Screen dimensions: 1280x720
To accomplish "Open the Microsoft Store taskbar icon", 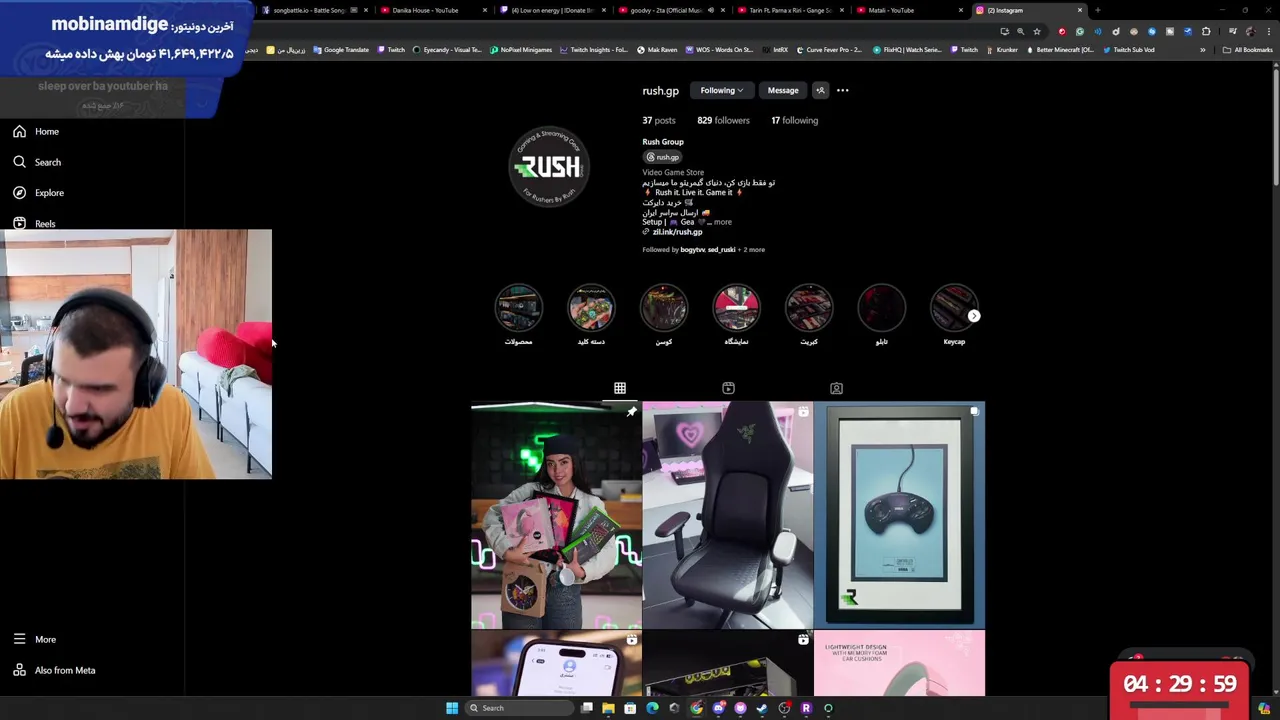I will (630, 708).
